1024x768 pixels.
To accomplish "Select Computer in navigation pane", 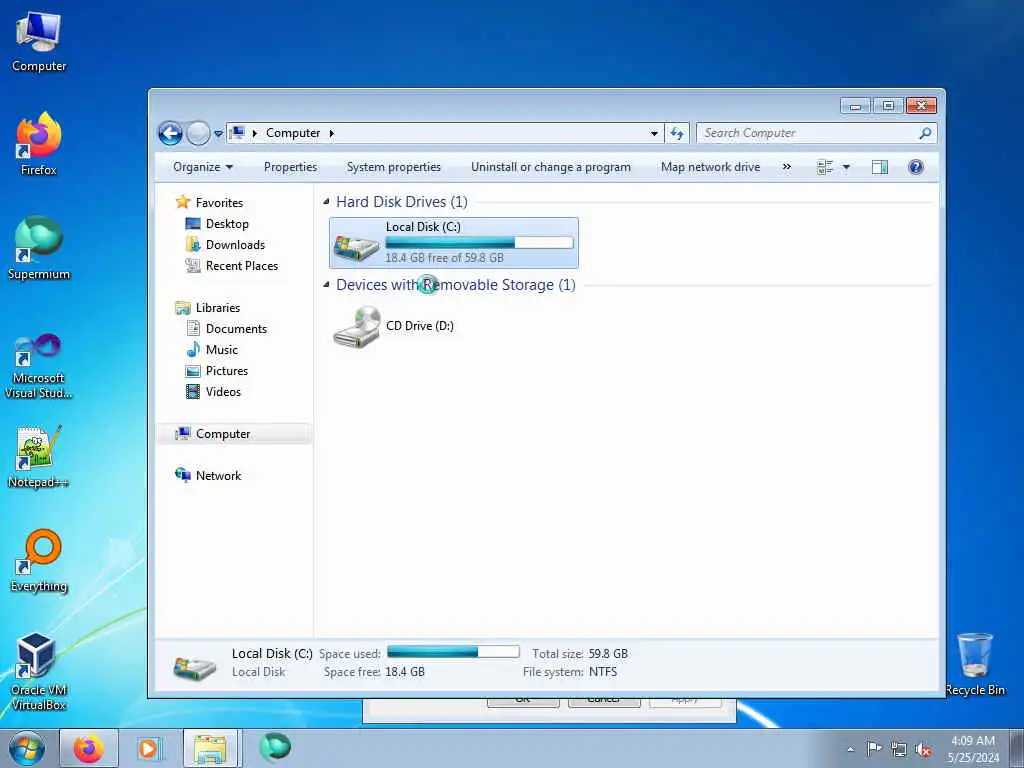I will pos(223,434).
